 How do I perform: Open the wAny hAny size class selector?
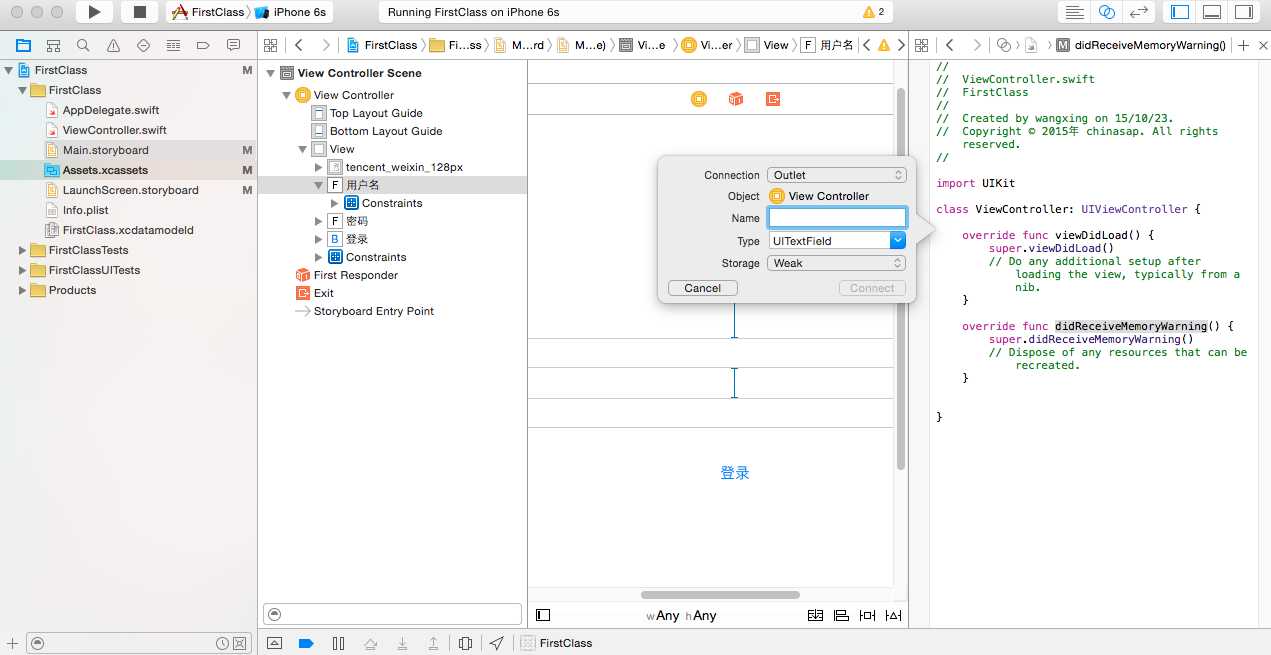point(681,616)
